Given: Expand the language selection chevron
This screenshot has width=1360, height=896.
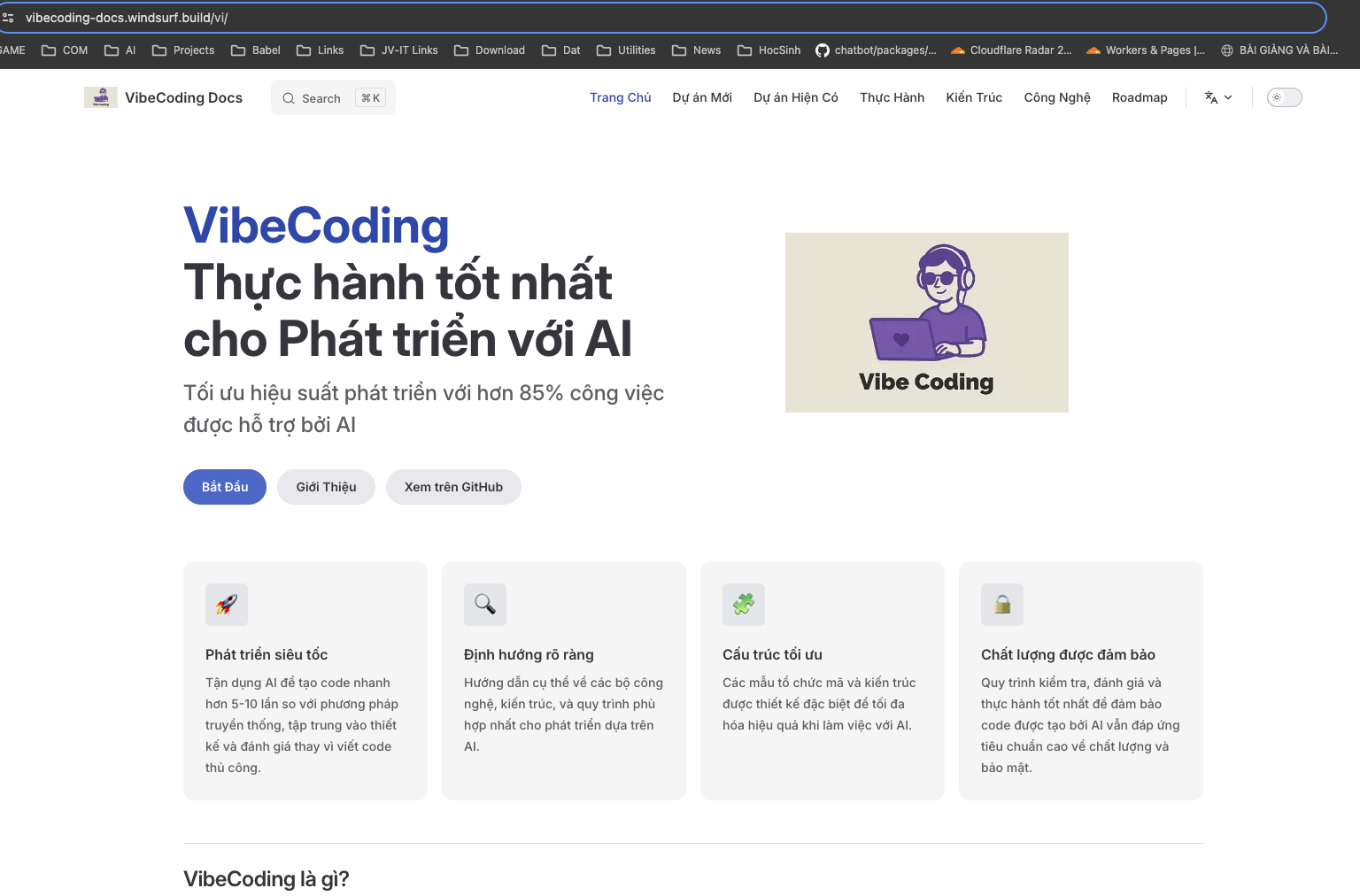Looking at the screenshot, I should tap(1229, 98).
